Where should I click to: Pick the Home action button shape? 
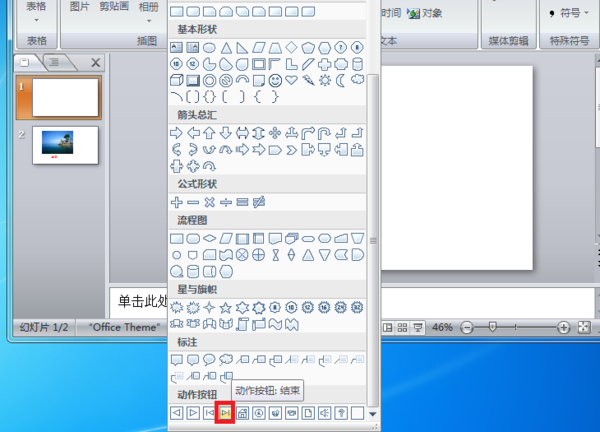[242, 412]
